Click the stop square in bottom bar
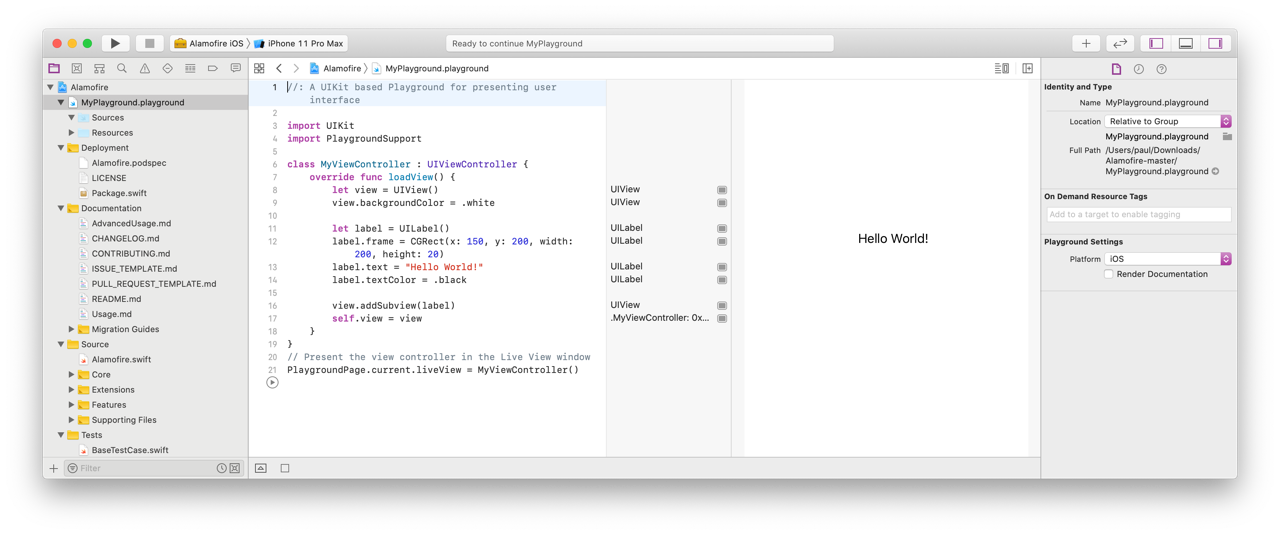This screenshot has width=1280, height=535. tap(285, 468)
